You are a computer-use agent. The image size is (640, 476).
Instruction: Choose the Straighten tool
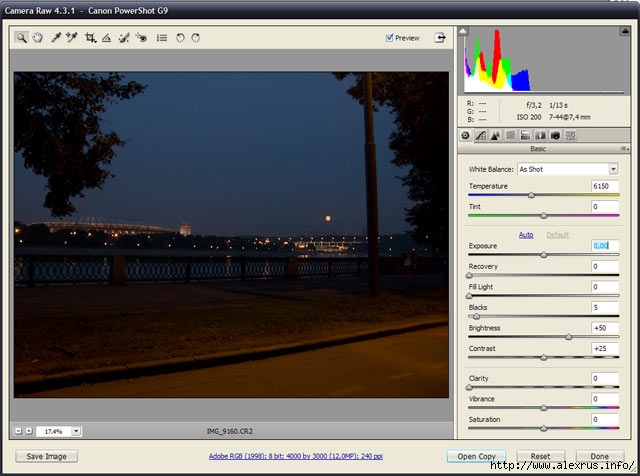(107, 38)
